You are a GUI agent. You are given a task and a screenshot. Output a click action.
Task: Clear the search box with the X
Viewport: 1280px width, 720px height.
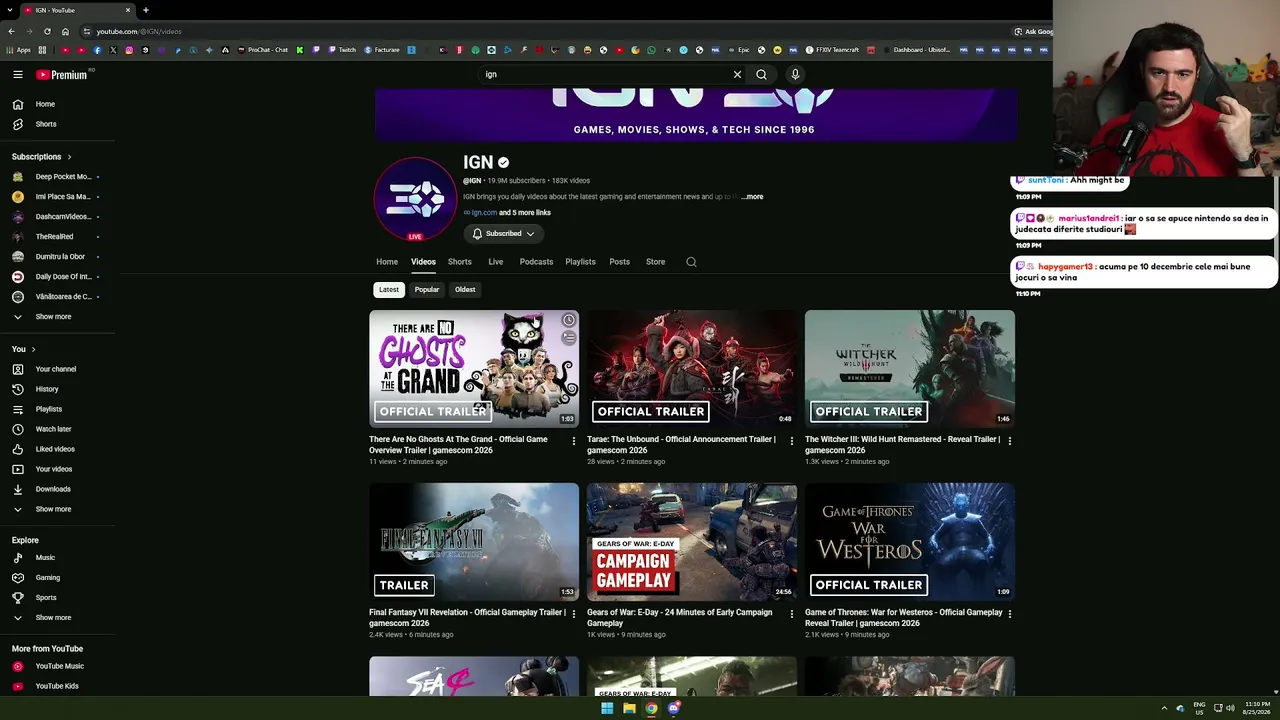pyautogui.click(x=737, y=74)
